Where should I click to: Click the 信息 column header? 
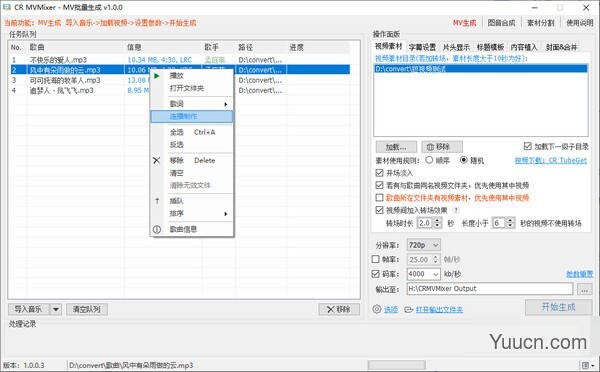coord(163,47)
